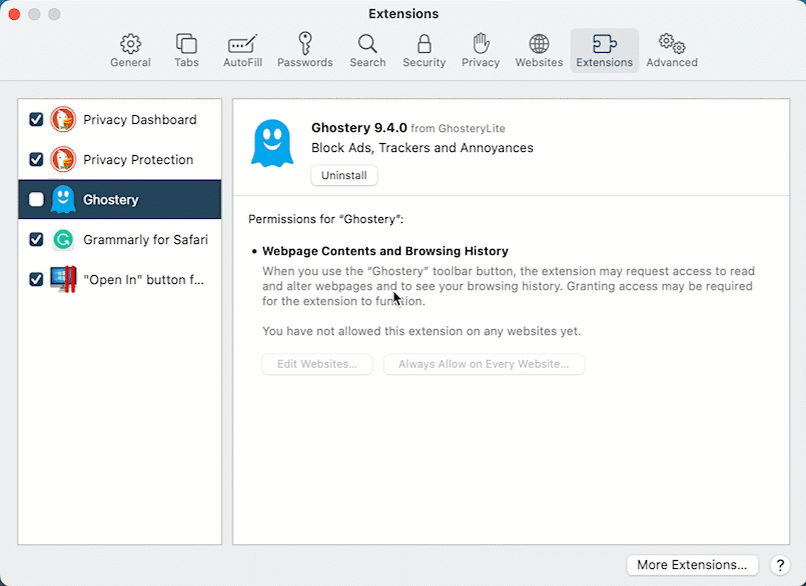The image size is (806, 586).
Task: Click "from GhosteryLite" developer text
Action: pyautogui.click(x=458, y=129)
